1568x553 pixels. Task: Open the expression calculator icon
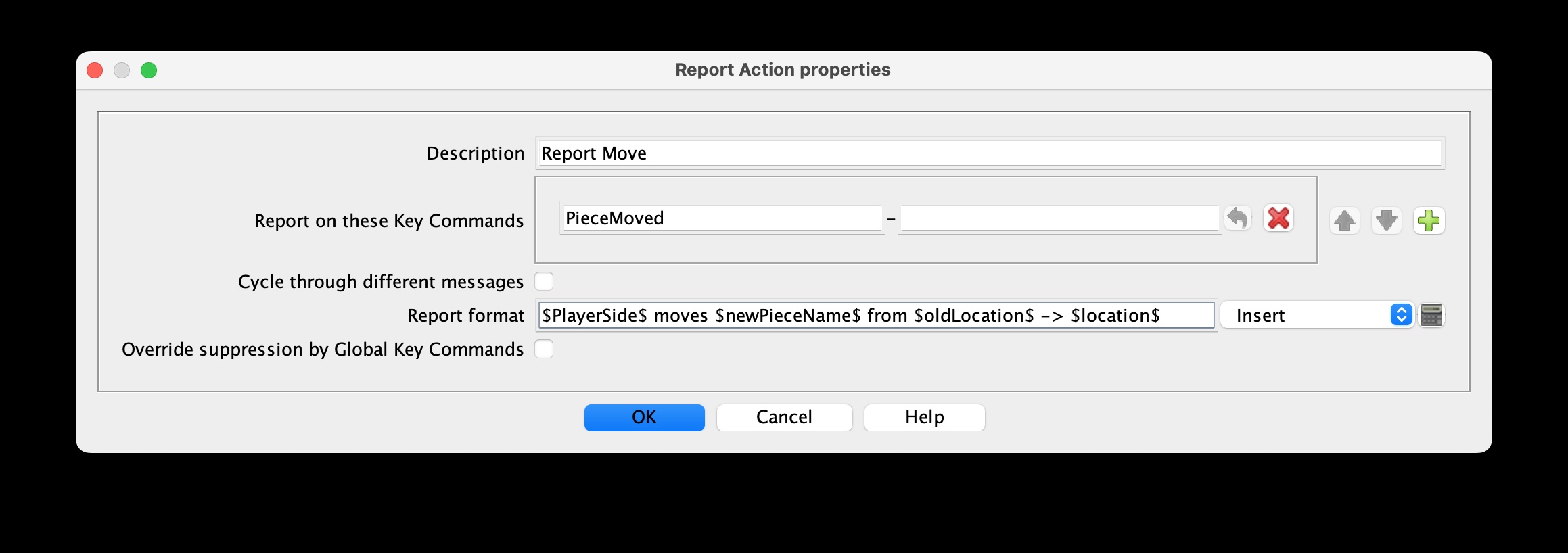tap(1431, 315)
